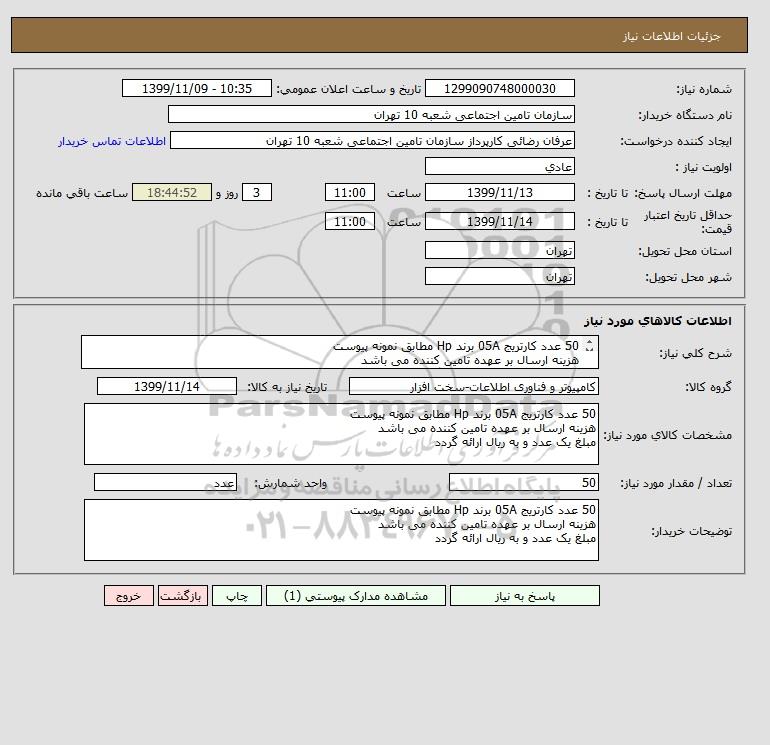Click the ایجاد کننده درخواست label
This screenshot has width=770, height=745.
pyautogui.click(x=676, y=141)
